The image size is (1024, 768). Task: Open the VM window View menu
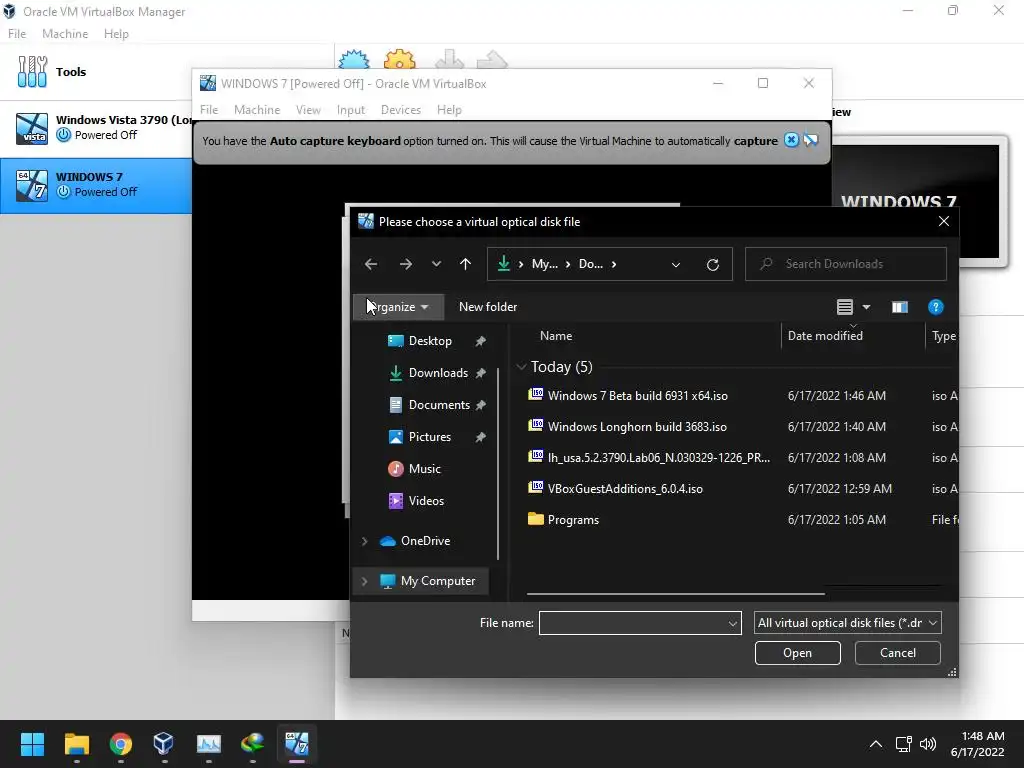[x=308, y=110]
